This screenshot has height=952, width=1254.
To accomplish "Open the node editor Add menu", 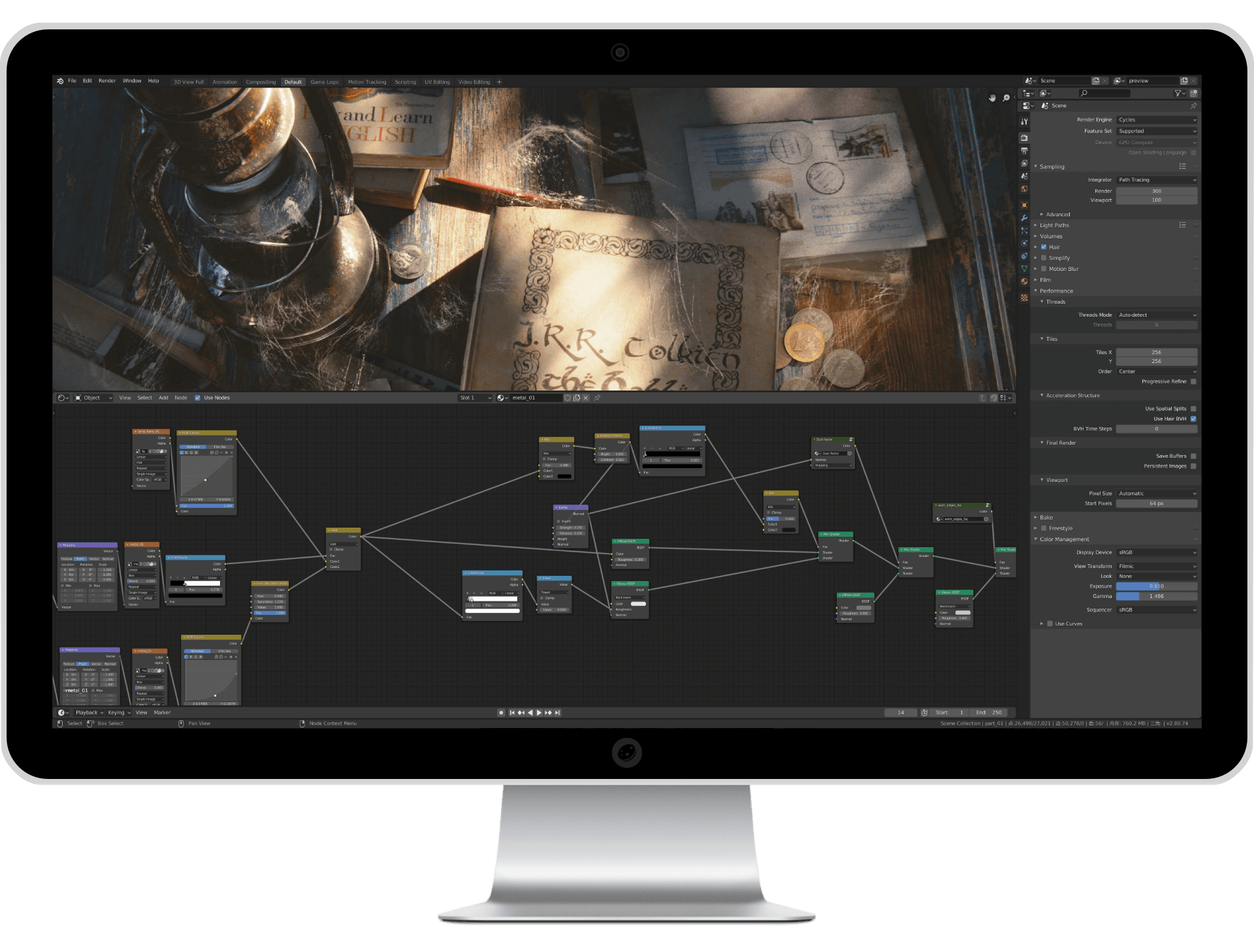I will click(x=163, y=398).
